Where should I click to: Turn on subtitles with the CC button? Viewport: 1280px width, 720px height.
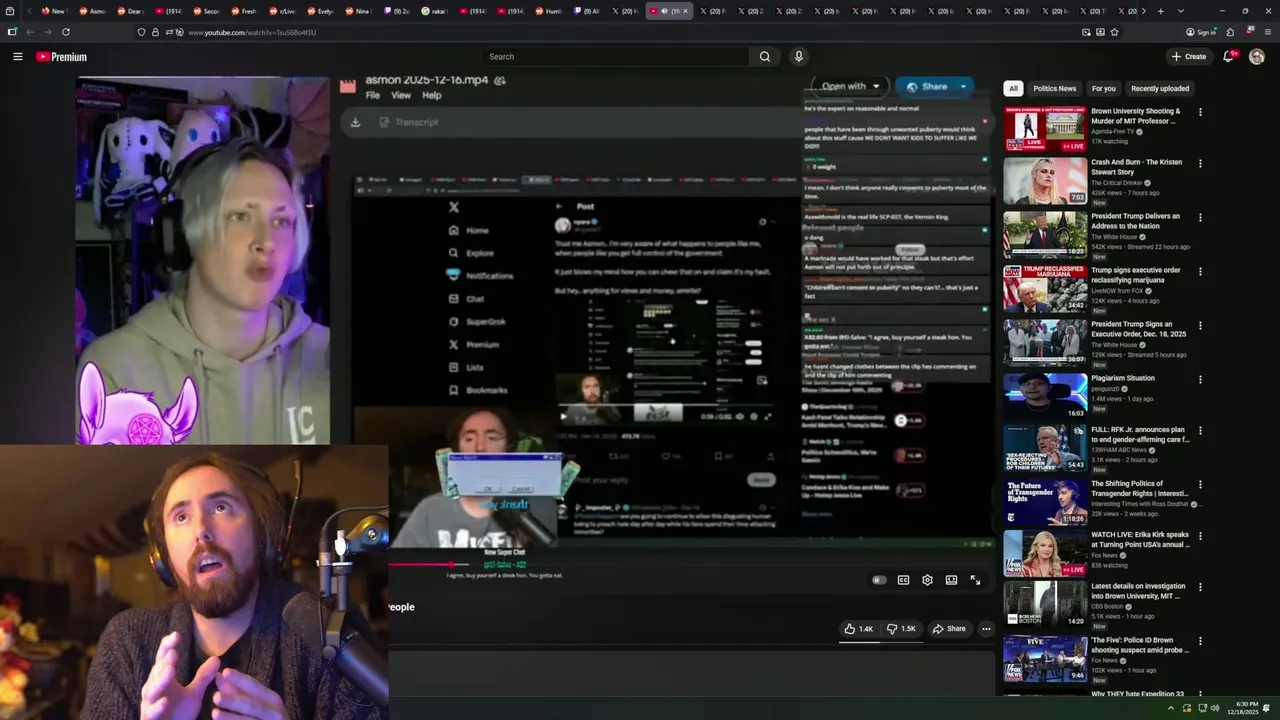coord(903,580)
